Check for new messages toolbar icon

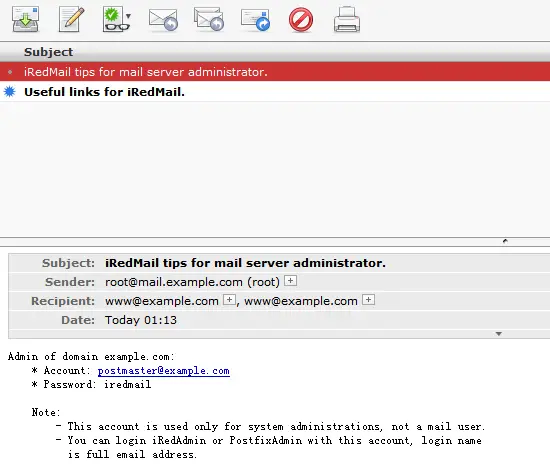25,20
